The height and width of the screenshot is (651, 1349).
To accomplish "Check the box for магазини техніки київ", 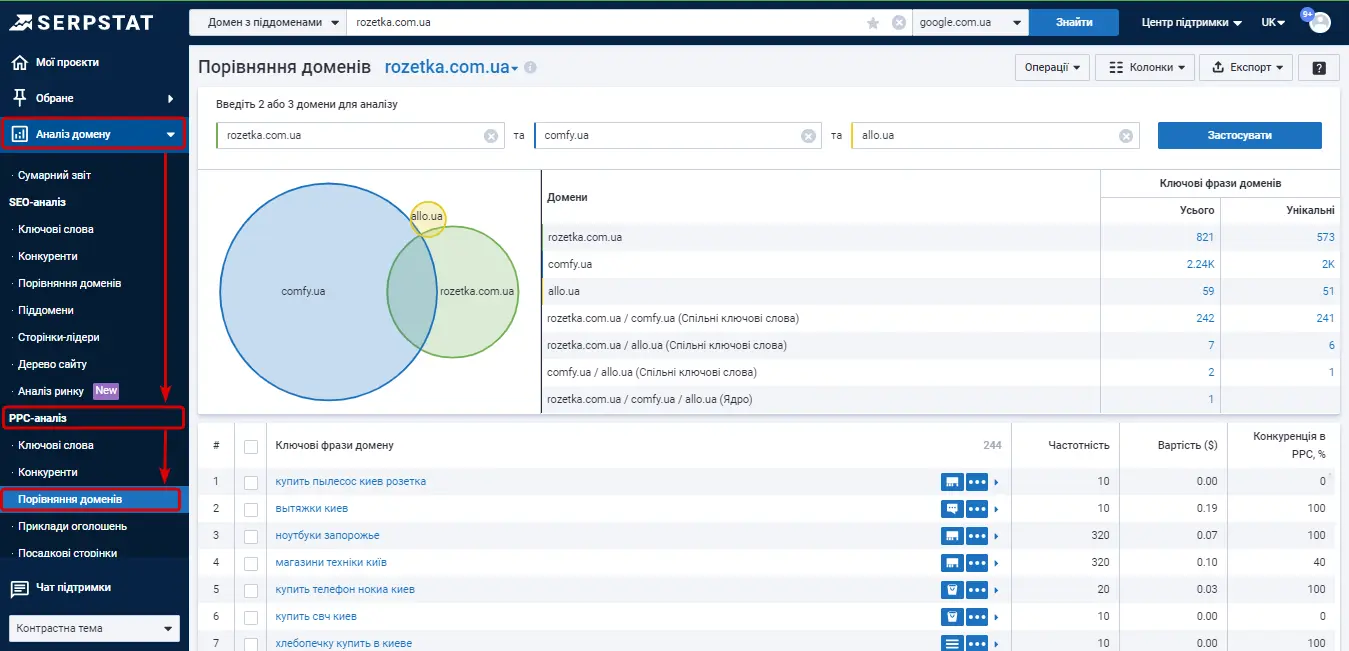I will pyautogui.click(x=251, y=564).
